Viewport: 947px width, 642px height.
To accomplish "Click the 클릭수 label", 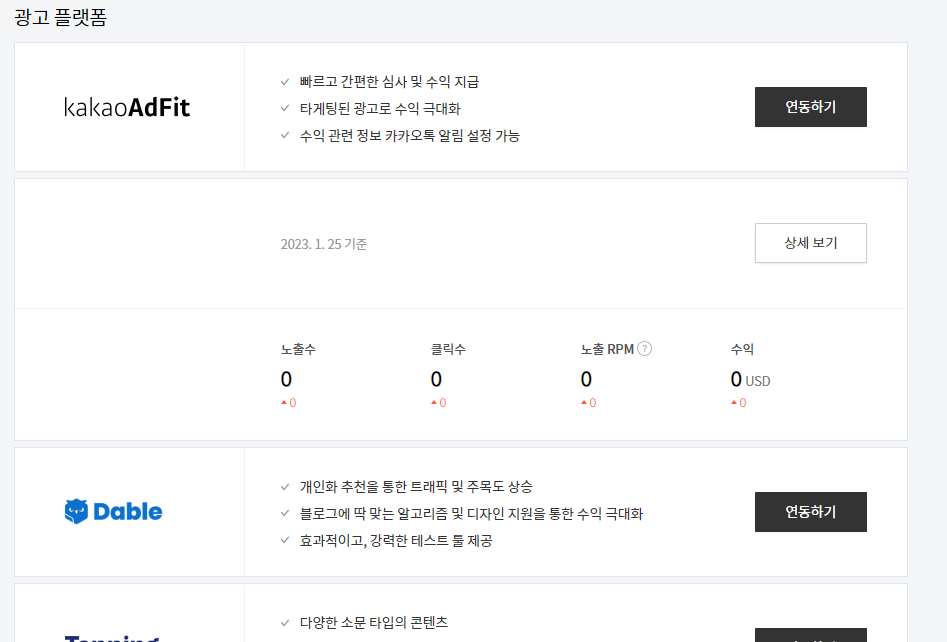I will click(x=448, y=349).
